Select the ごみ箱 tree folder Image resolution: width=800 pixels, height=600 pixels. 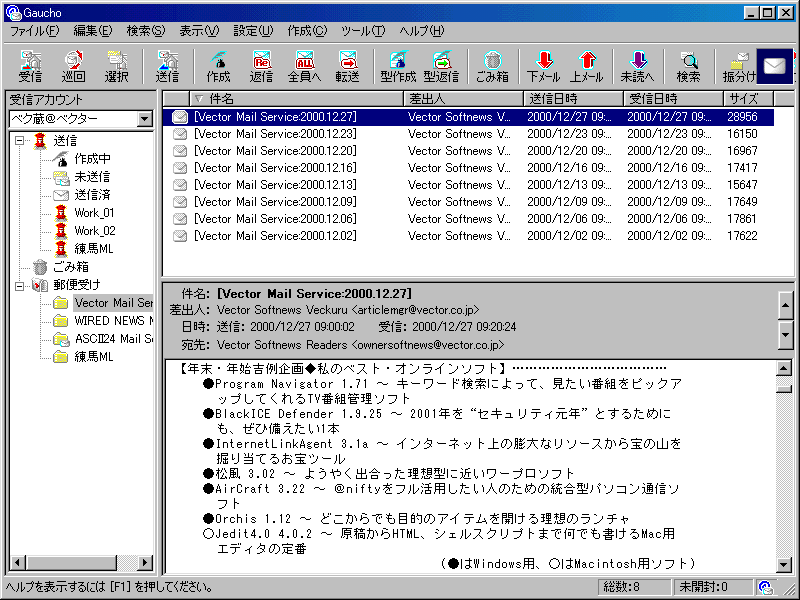pyautogui.click(x=70, y=267)
